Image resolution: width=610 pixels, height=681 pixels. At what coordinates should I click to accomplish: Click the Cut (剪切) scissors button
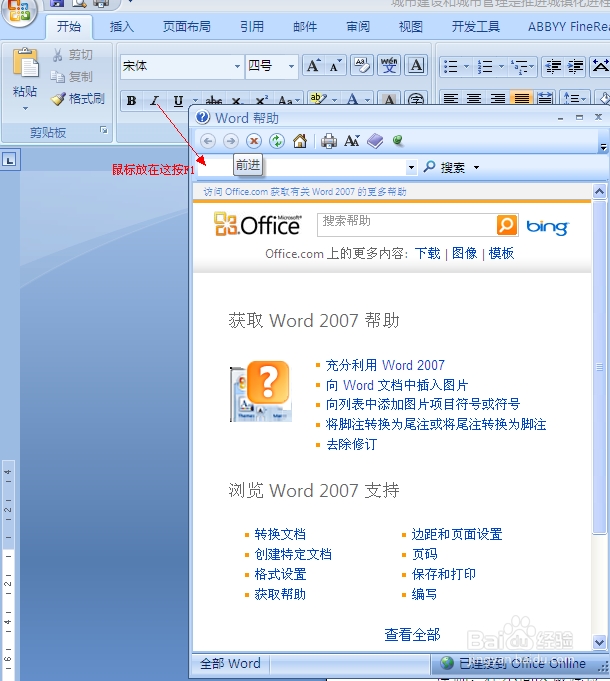point(72,55)
